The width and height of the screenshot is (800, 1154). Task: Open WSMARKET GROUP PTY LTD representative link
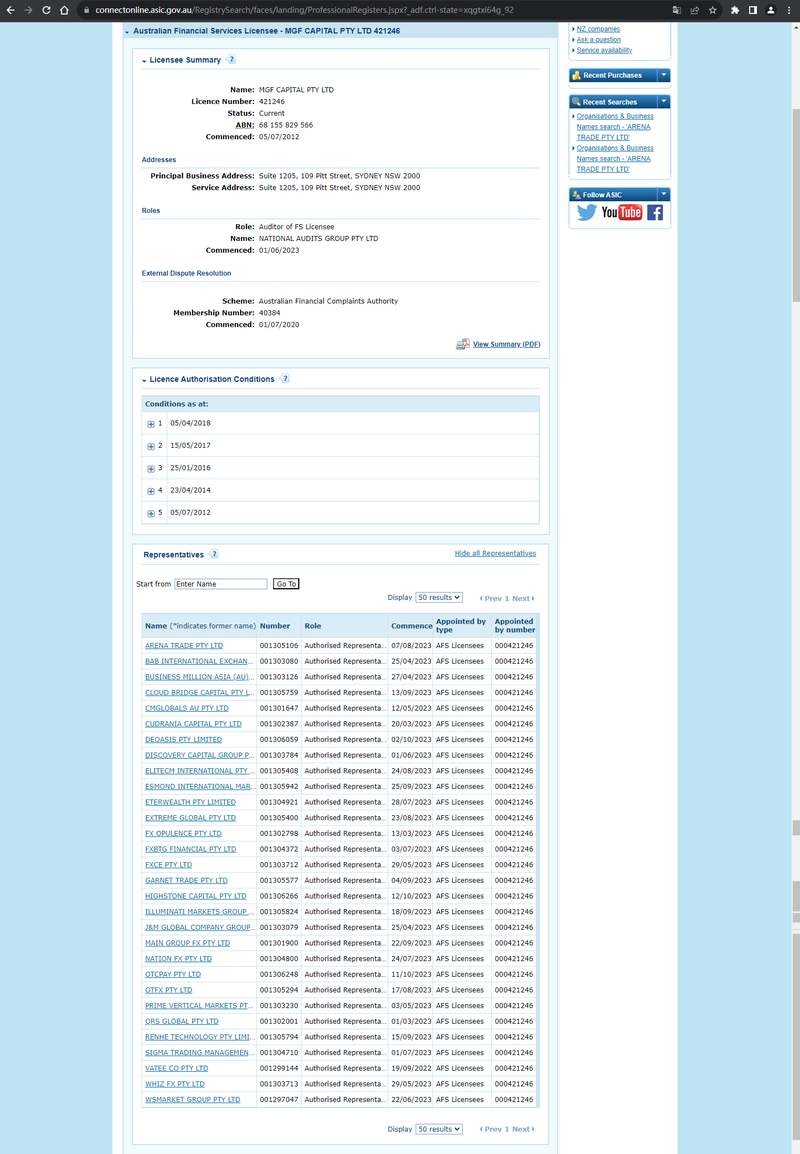click(x=193, y=1100)
